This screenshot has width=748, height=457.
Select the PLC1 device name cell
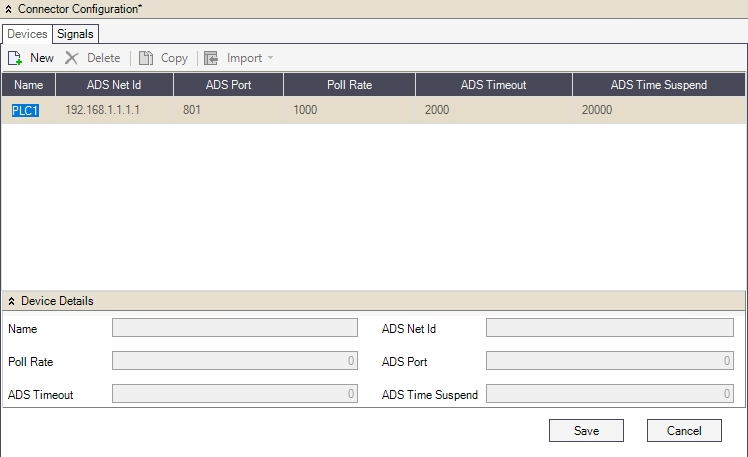tap(25, 110)
